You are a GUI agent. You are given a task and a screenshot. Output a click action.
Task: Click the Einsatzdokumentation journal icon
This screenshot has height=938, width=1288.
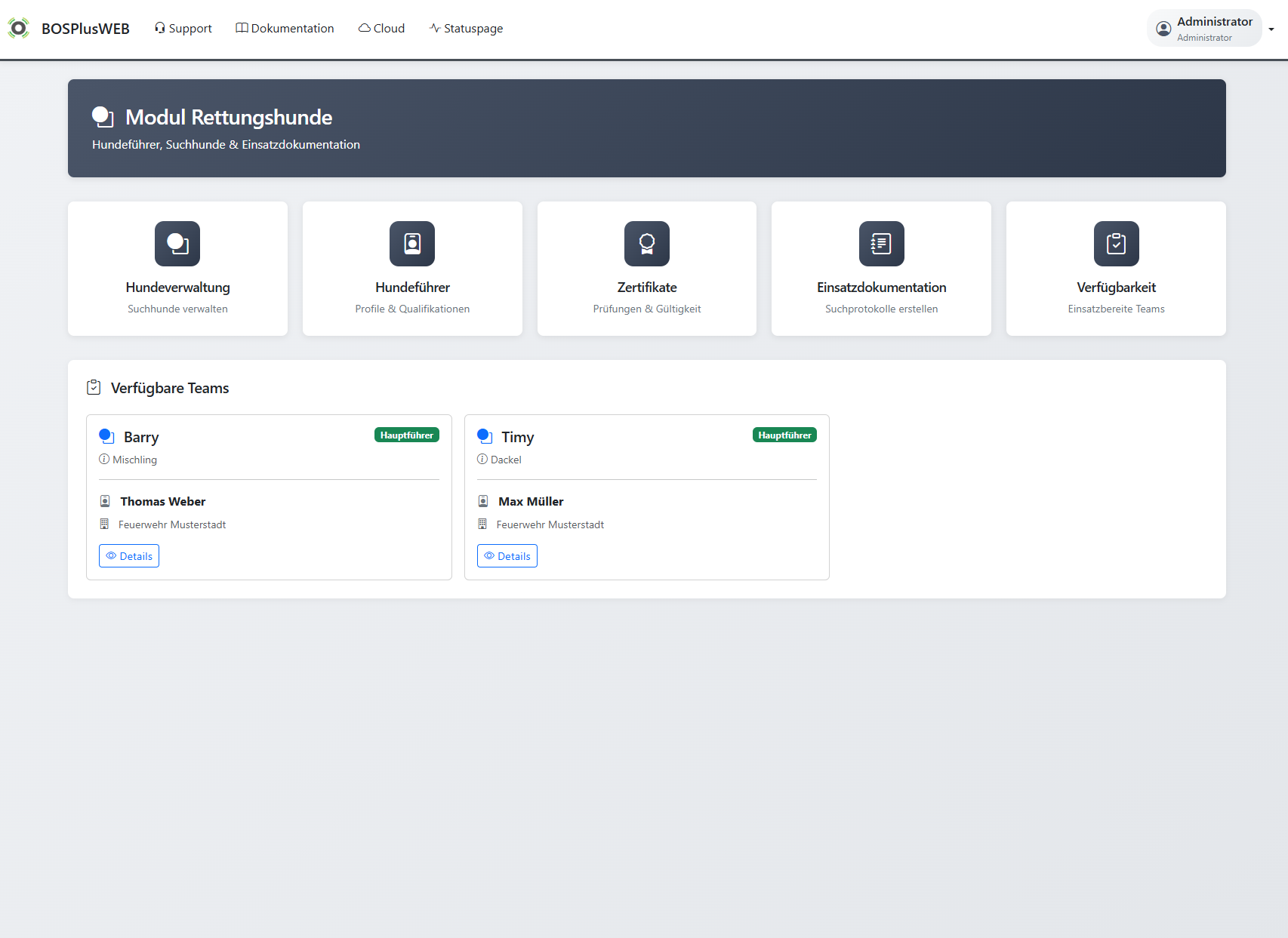point(881,244)
